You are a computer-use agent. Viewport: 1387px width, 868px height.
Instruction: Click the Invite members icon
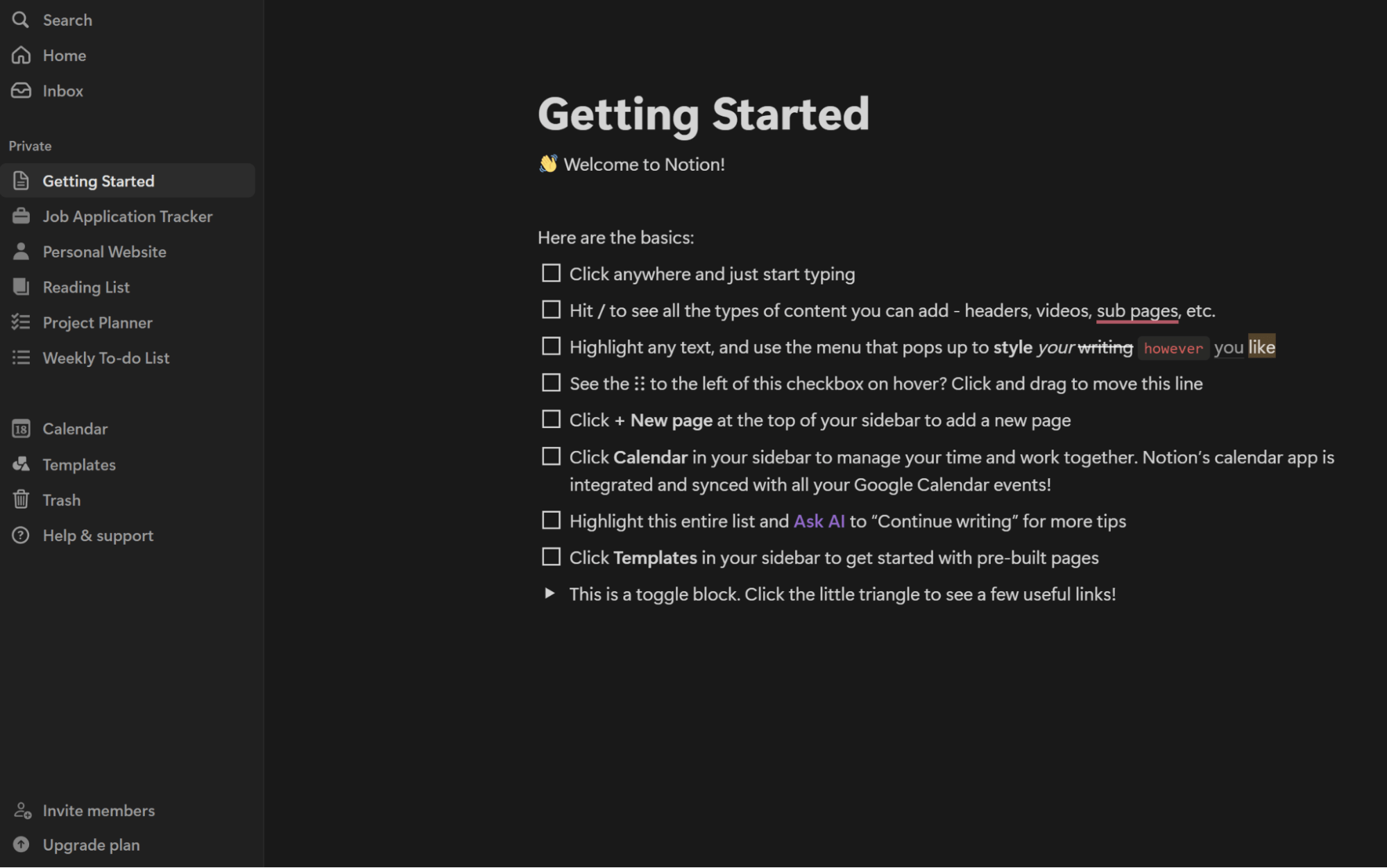click(x=21, y=810)
